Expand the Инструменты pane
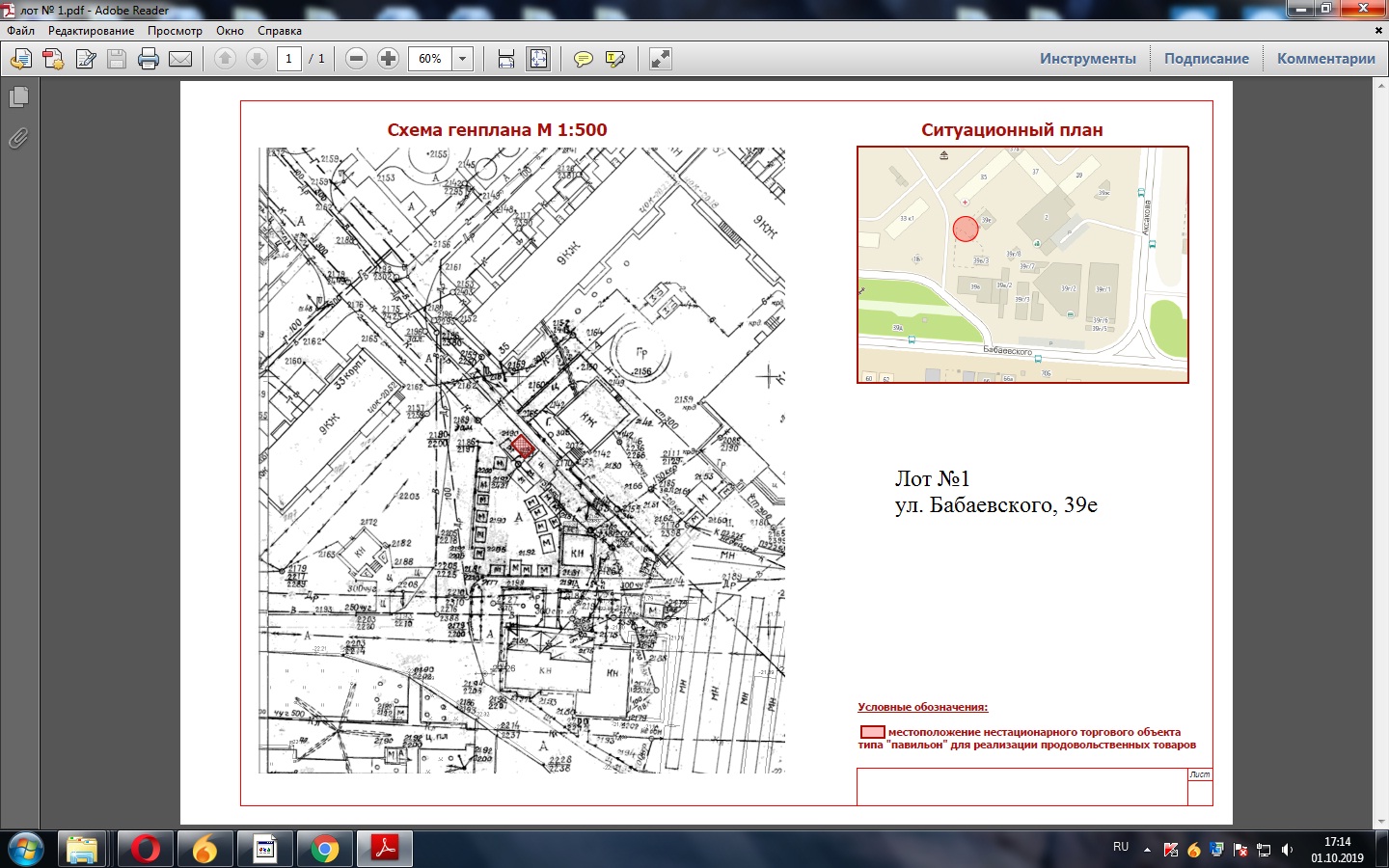The image size is (1389, 868). [1087, 59]
